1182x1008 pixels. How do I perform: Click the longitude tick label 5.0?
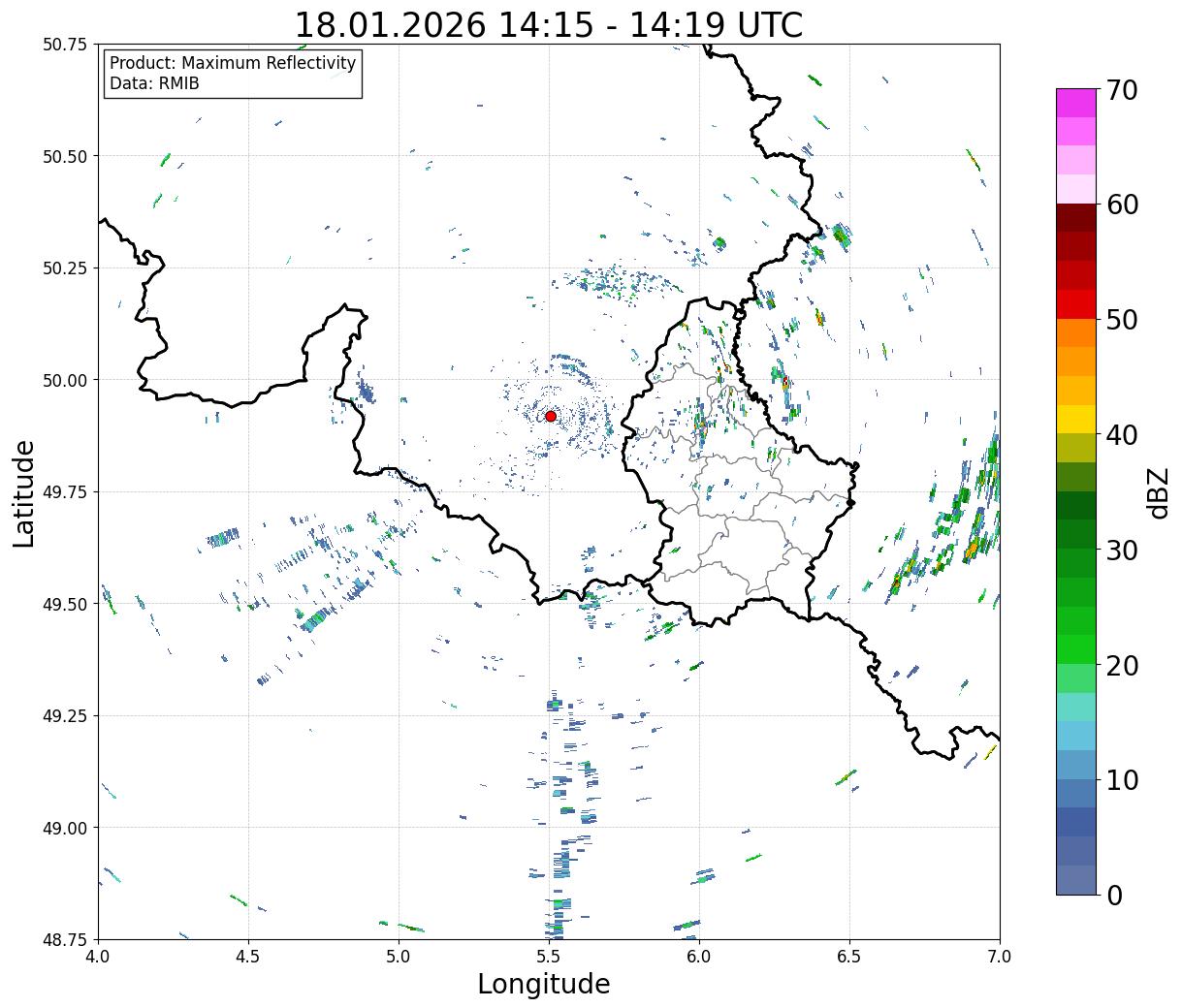tap(399, 957)
